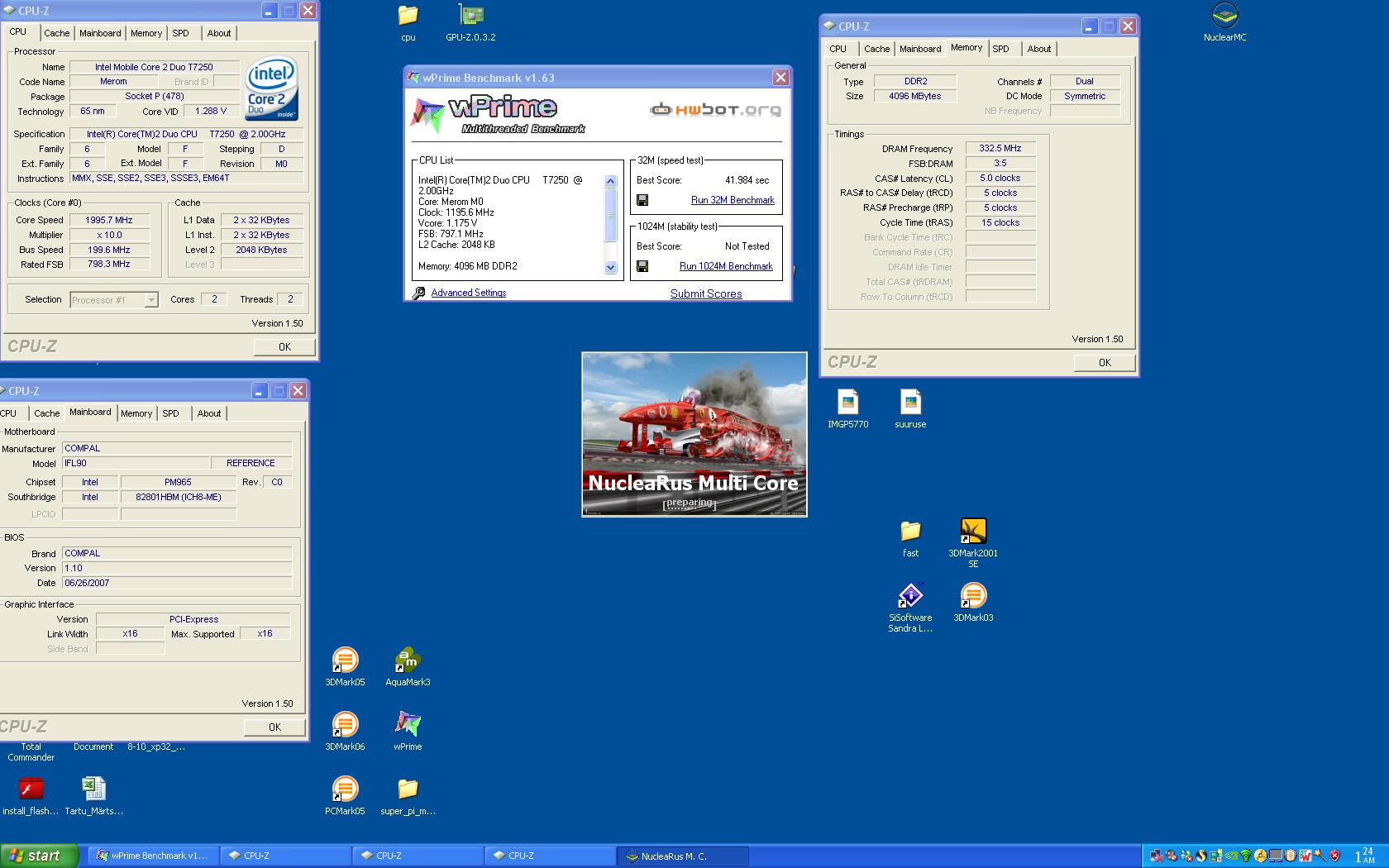Launch 3DMark06 shortcut
The height and width of the screenshot is (868, 1389).
click(345, 732)
